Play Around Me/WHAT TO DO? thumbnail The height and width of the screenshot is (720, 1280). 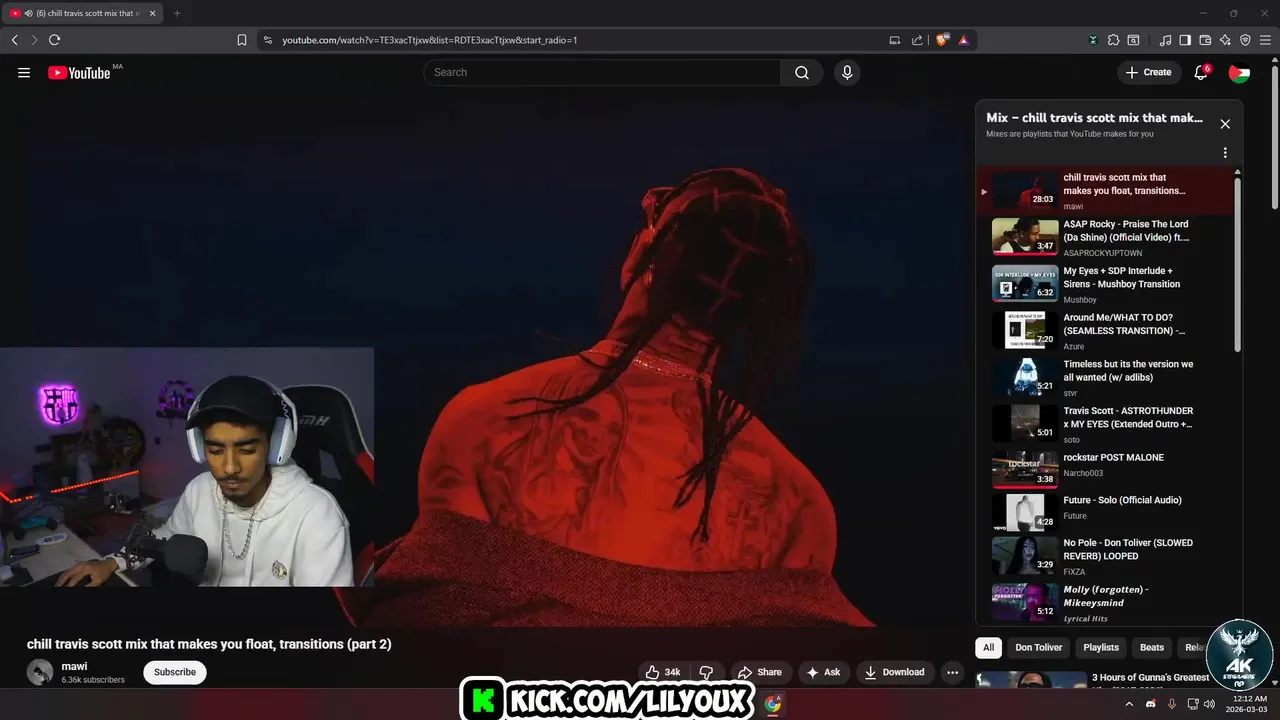pyautogui.click(x=1025, y=330)
